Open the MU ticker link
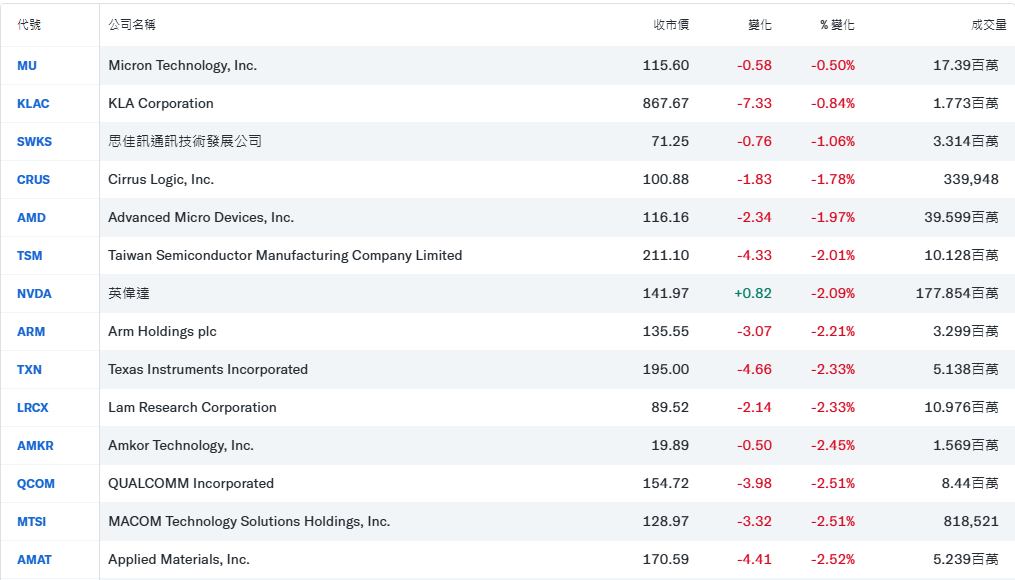Image resolution: width=1015 pixels, height=580 pixels. pos(27,66)
